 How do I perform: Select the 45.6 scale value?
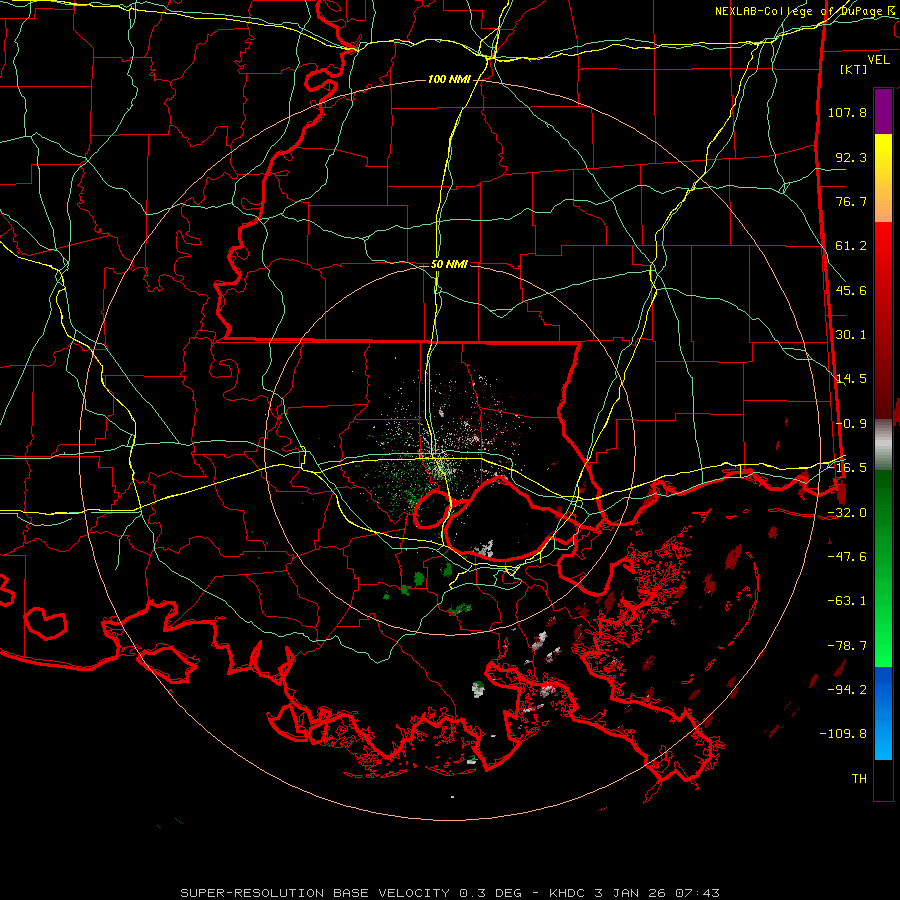coord(851,290)
